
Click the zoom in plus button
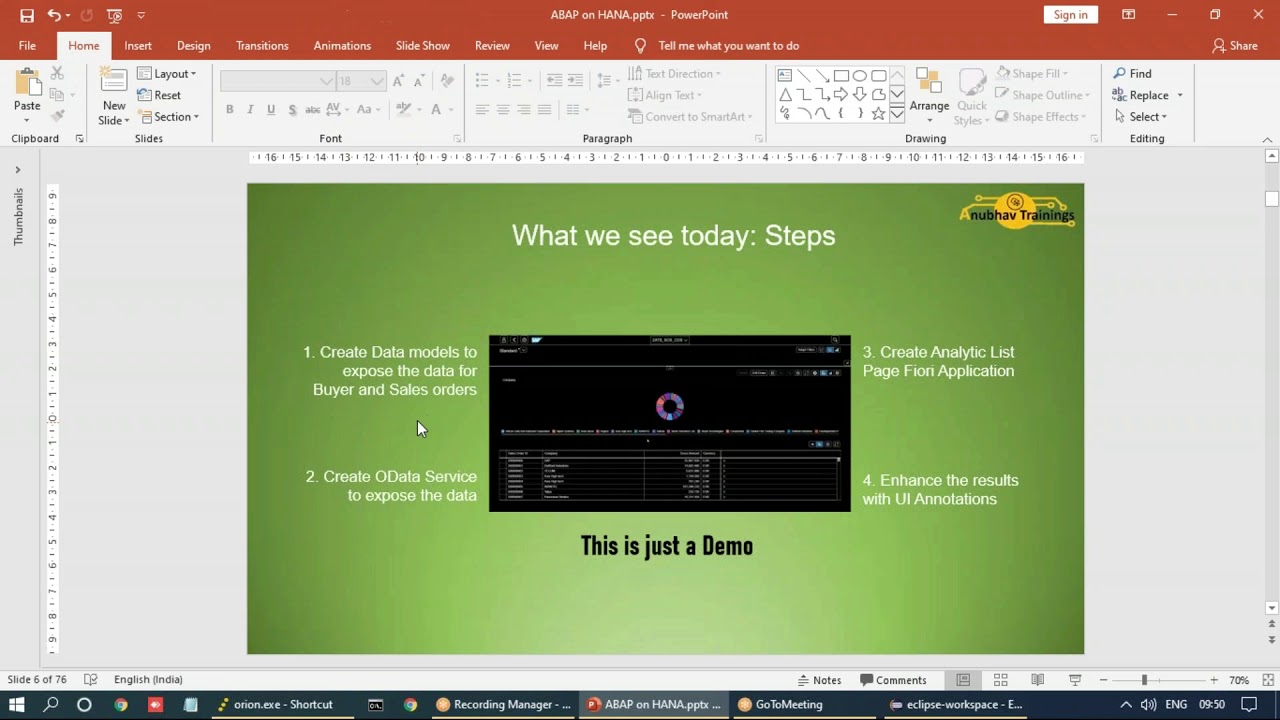point(1214,680)
